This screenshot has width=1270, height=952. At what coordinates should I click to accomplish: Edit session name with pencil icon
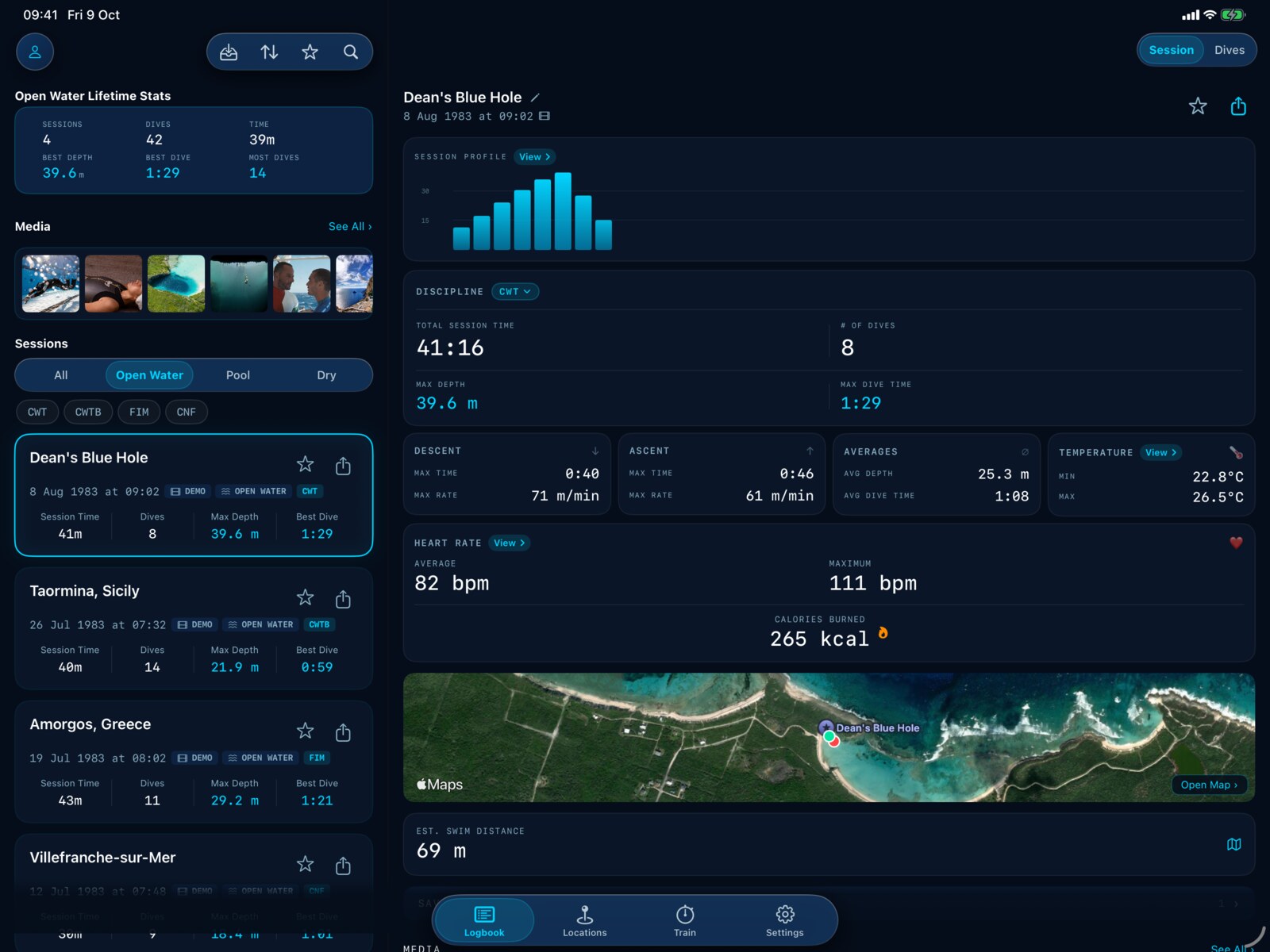[535, 98]
